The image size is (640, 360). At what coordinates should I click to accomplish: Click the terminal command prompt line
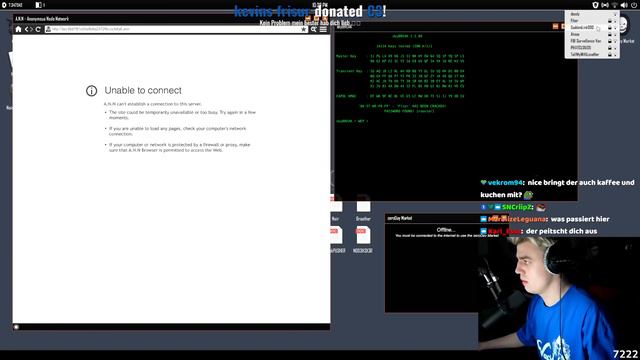(x=352, y=121)
